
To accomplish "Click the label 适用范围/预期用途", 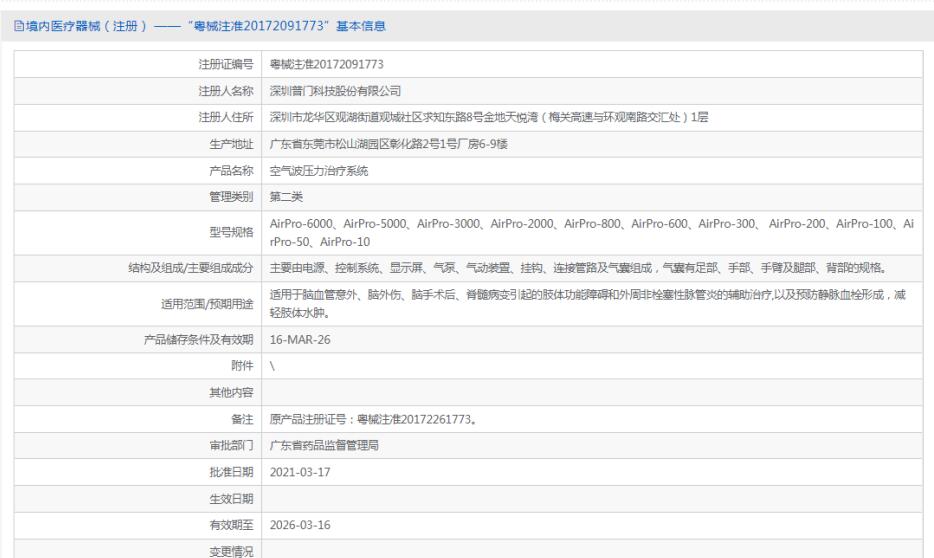I will point(207,304).
